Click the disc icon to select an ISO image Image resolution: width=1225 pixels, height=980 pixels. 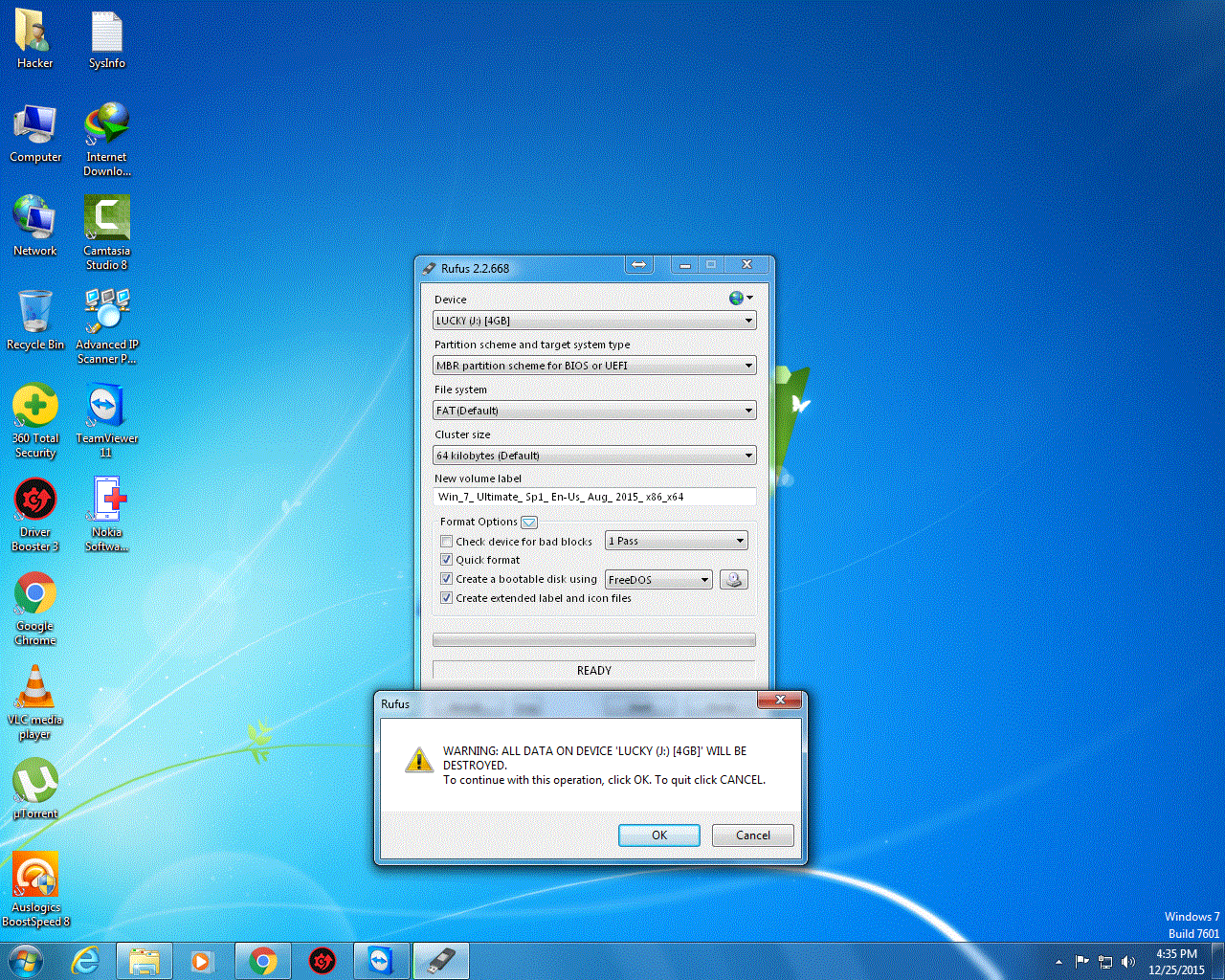coord(734,579)
